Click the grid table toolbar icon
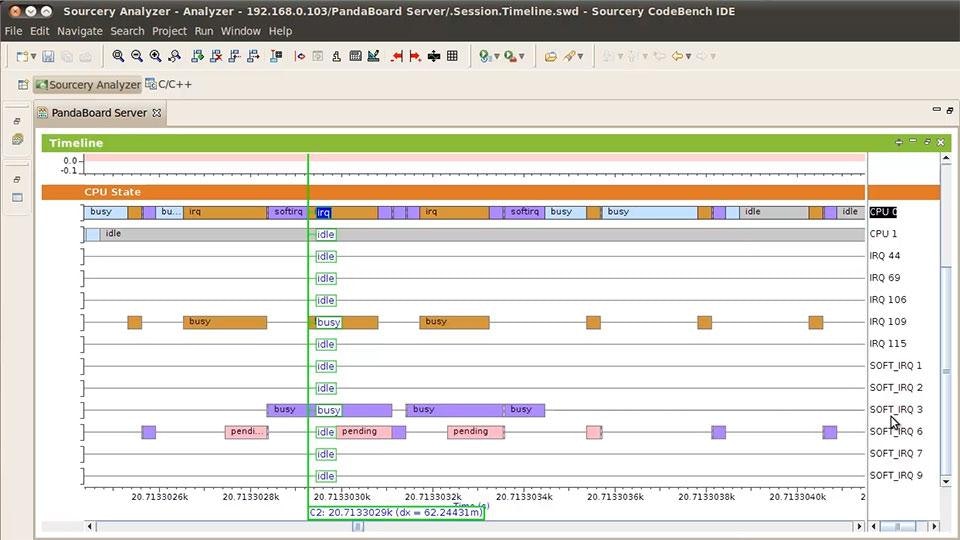 [x=452, y=56]
